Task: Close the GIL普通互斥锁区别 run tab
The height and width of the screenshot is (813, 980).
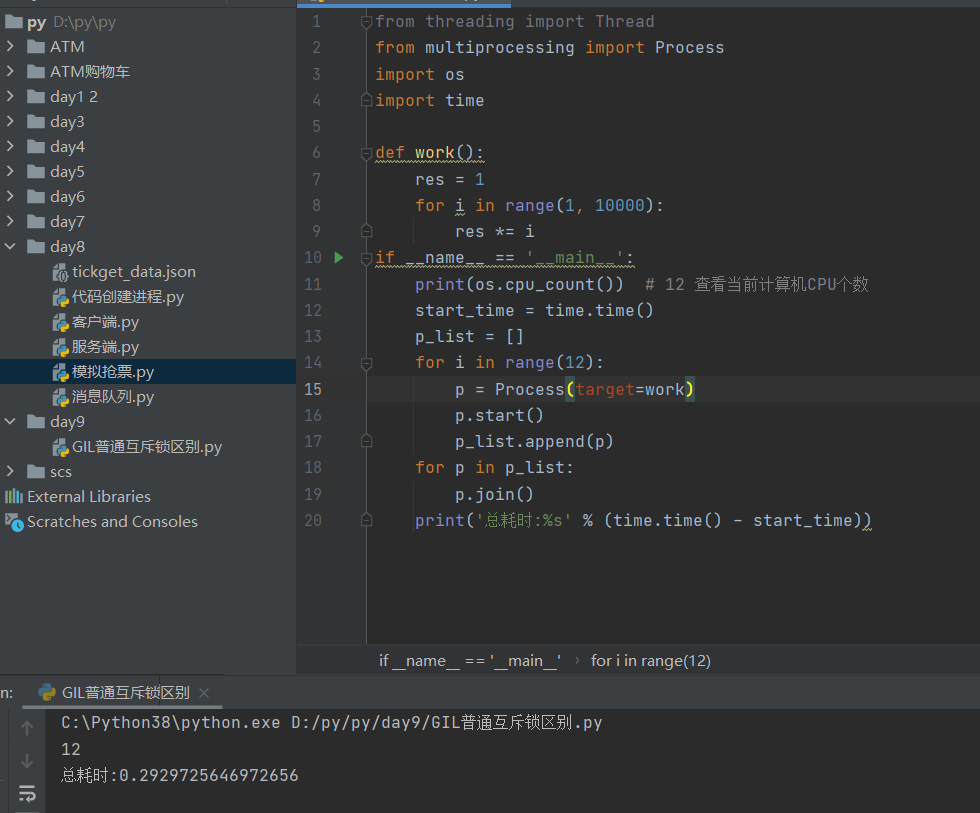Action: coord(204,692)
